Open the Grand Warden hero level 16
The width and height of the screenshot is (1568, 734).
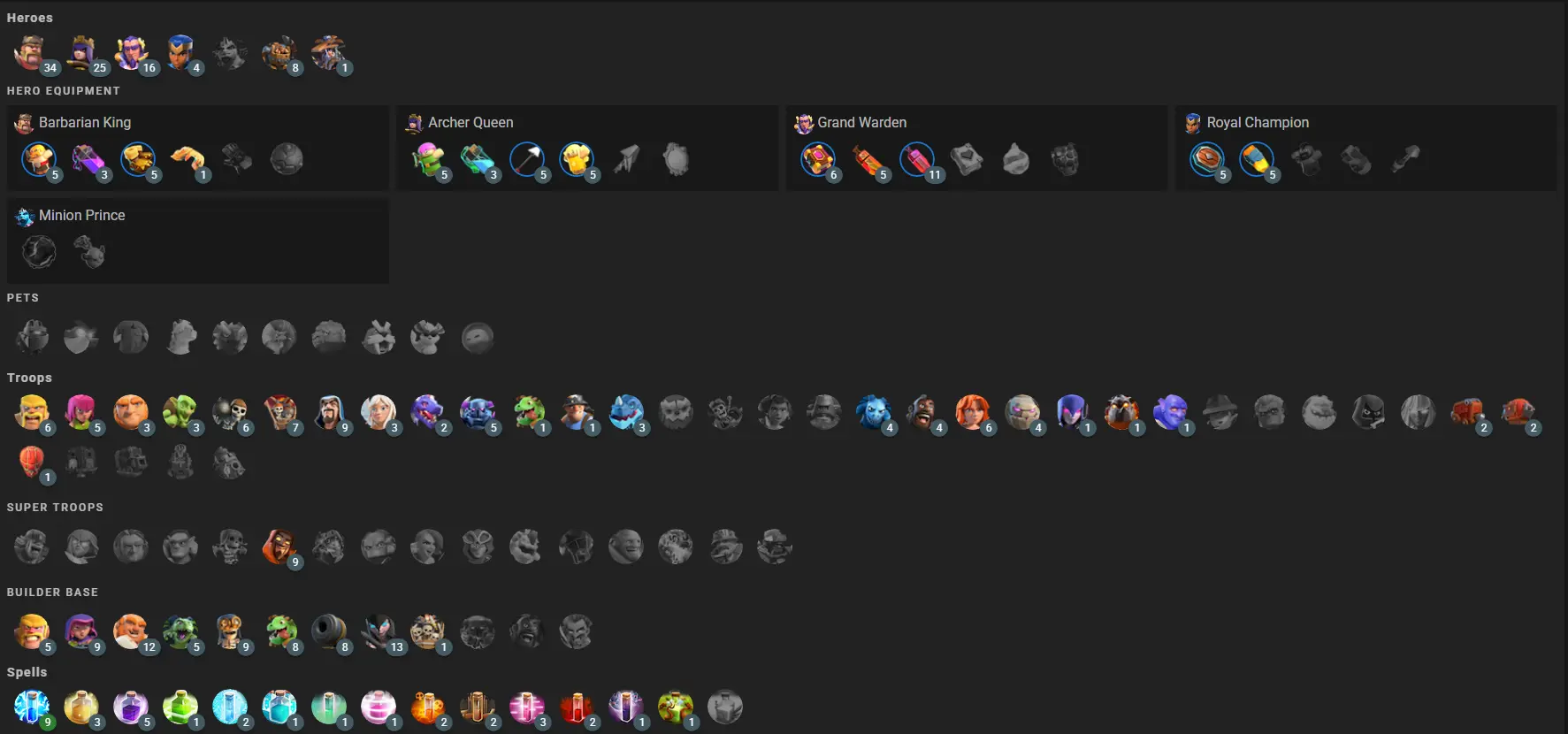pos(131,54)
